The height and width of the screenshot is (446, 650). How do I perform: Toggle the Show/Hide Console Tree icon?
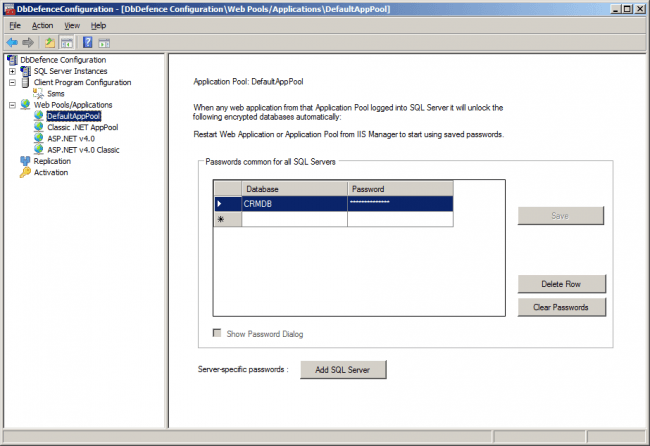[66, 43]
